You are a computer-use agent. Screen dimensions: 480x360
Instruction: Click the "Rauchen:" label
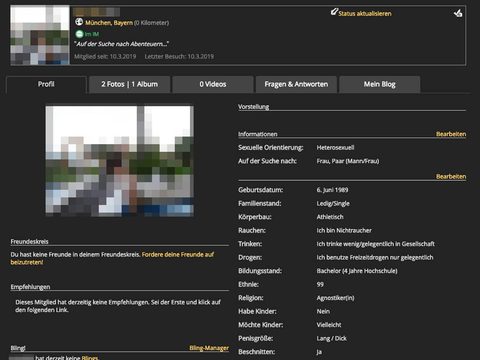pyautogui.click(x=252, y=230)
